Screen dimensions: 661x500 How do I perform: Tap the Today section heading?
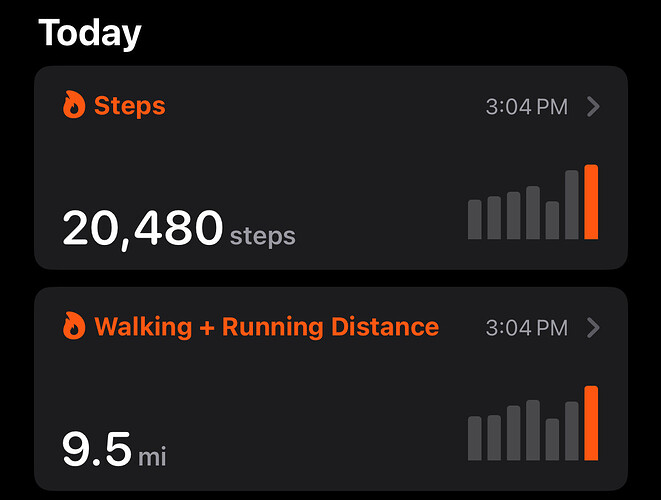[x=90, y=34]
